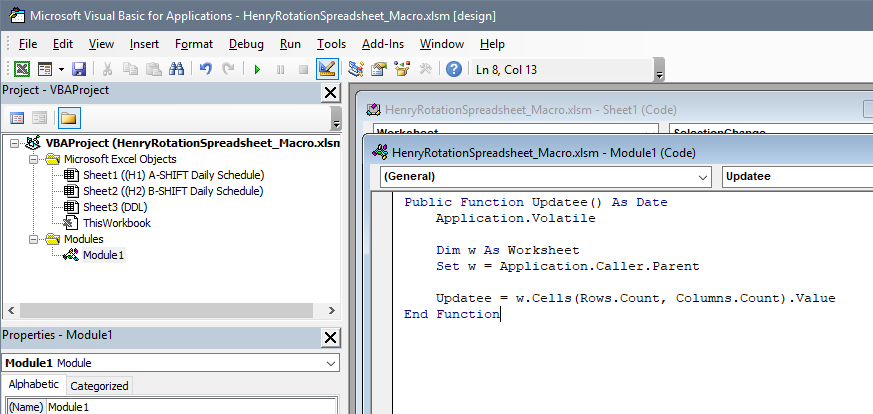Click Project tree scrollbar right arrow
Screen dimensions: 873x414
tap(331, 310)
